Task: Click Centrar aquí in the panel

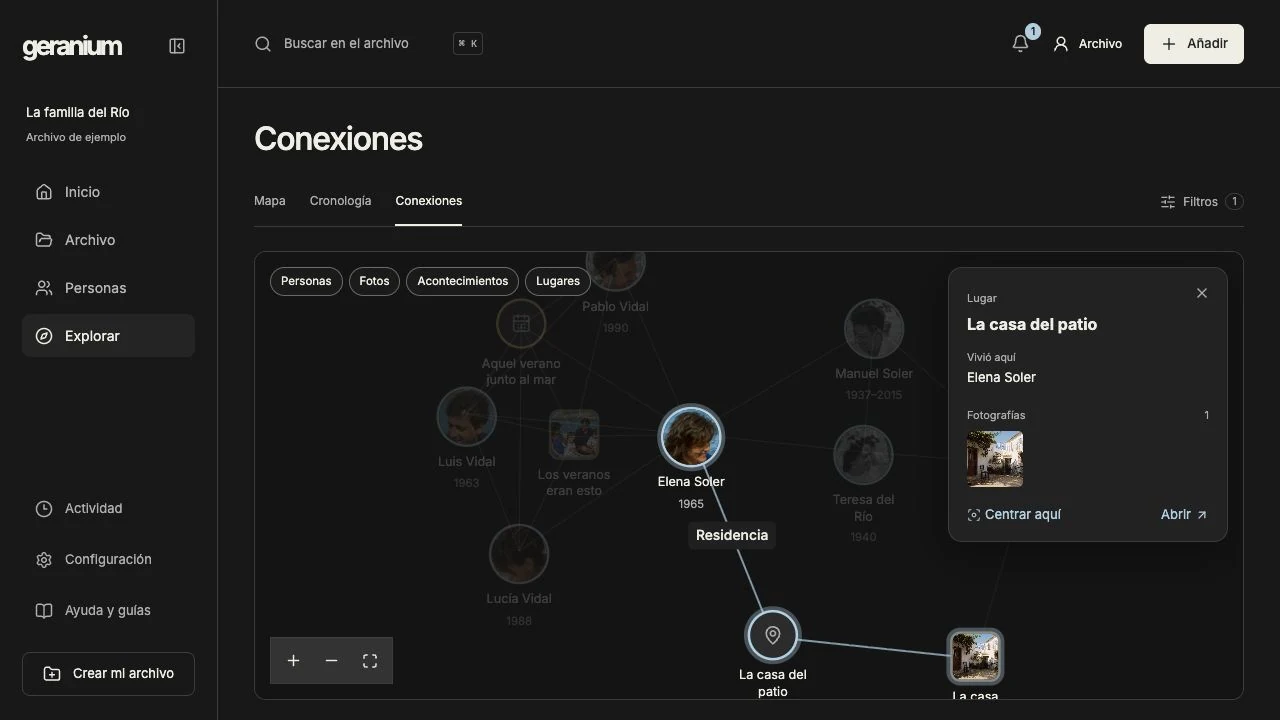Action: (x=1014, y=515)
